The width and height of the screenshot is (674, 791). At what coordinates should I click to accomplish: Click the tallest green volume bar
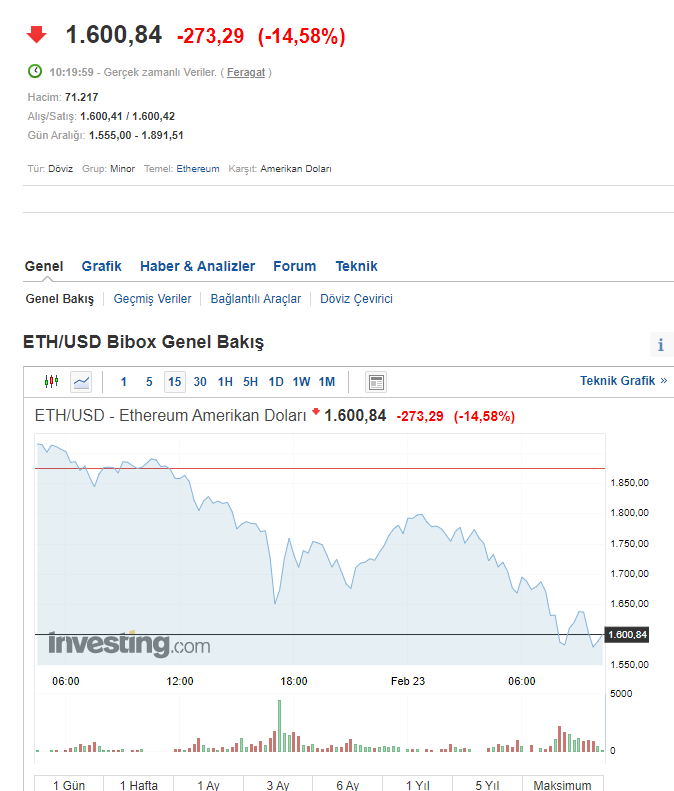[x=279, y=725]
